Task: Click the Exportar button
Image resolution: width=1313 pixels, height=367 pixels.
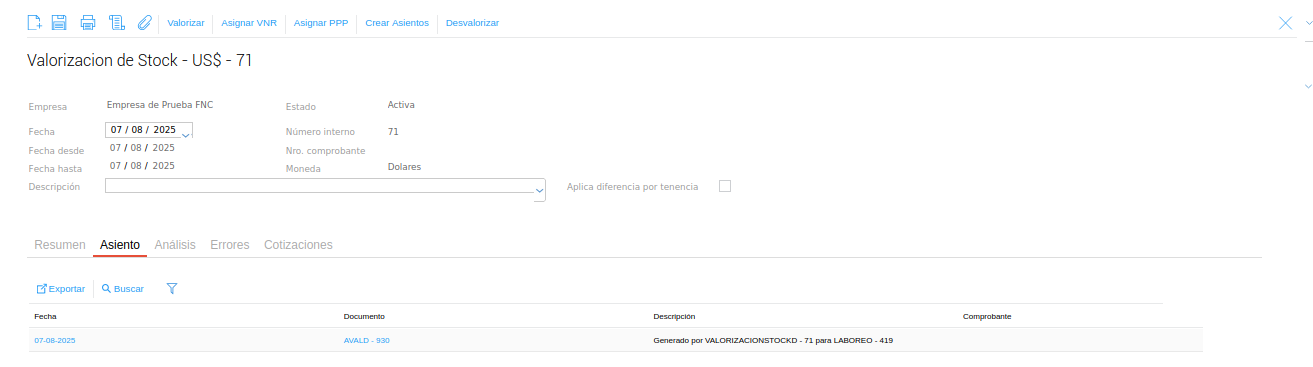Action: 61,289
